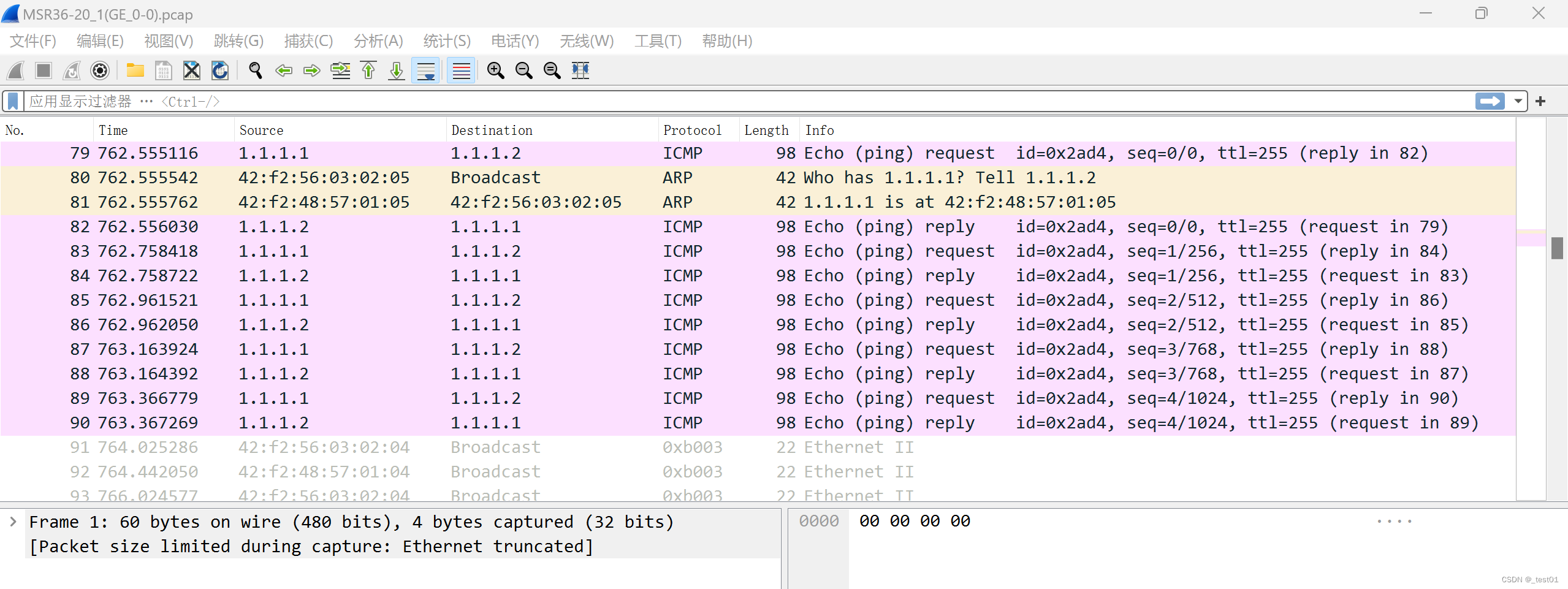Open the 跳转(G) menu

(x=238, y=41)
